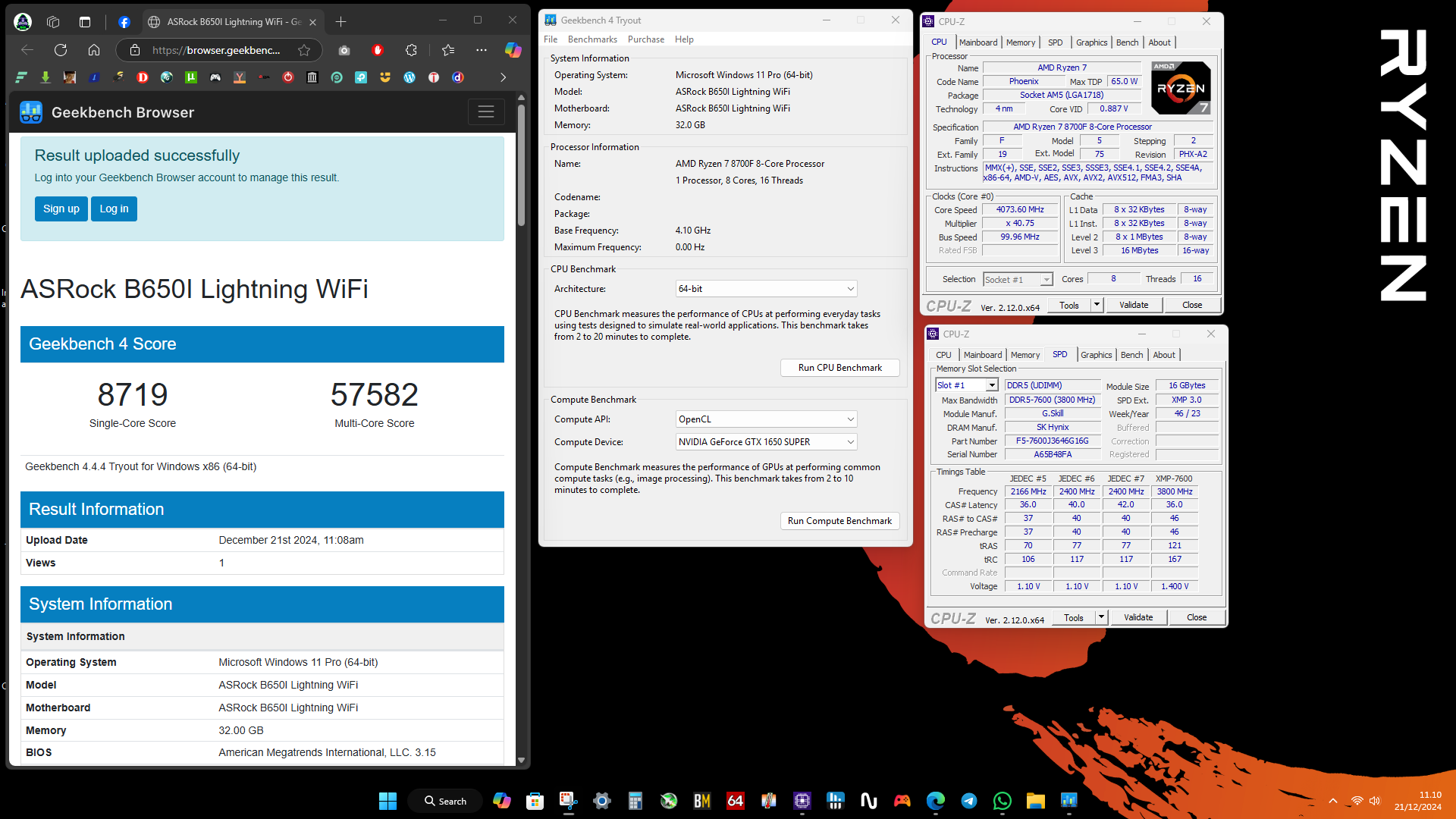Click the single-core score 8719
Viewport: 1456px width, 819px height.
133,394
